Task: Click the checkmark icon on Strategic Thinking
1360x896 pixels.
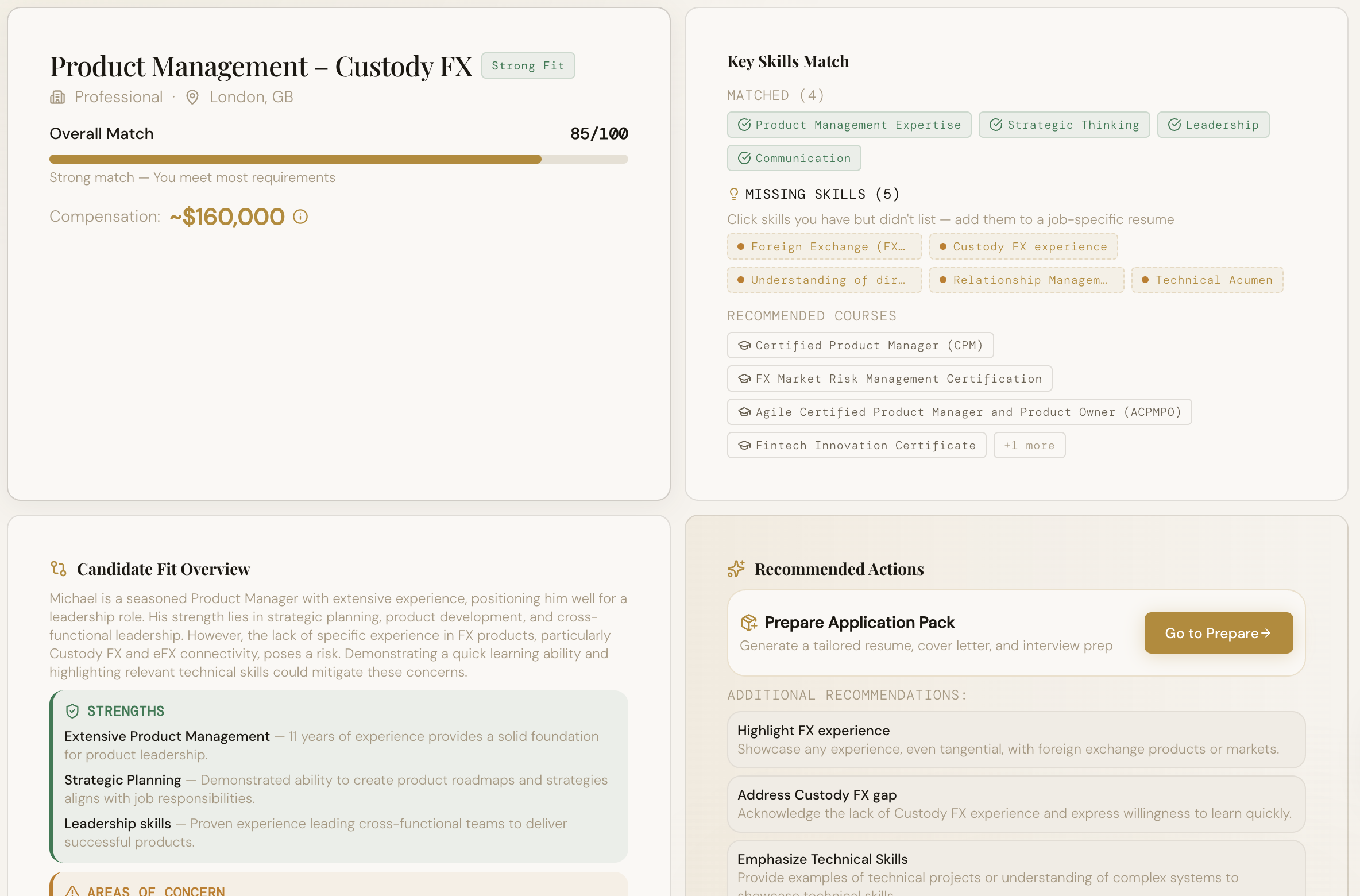Action: 996,125
